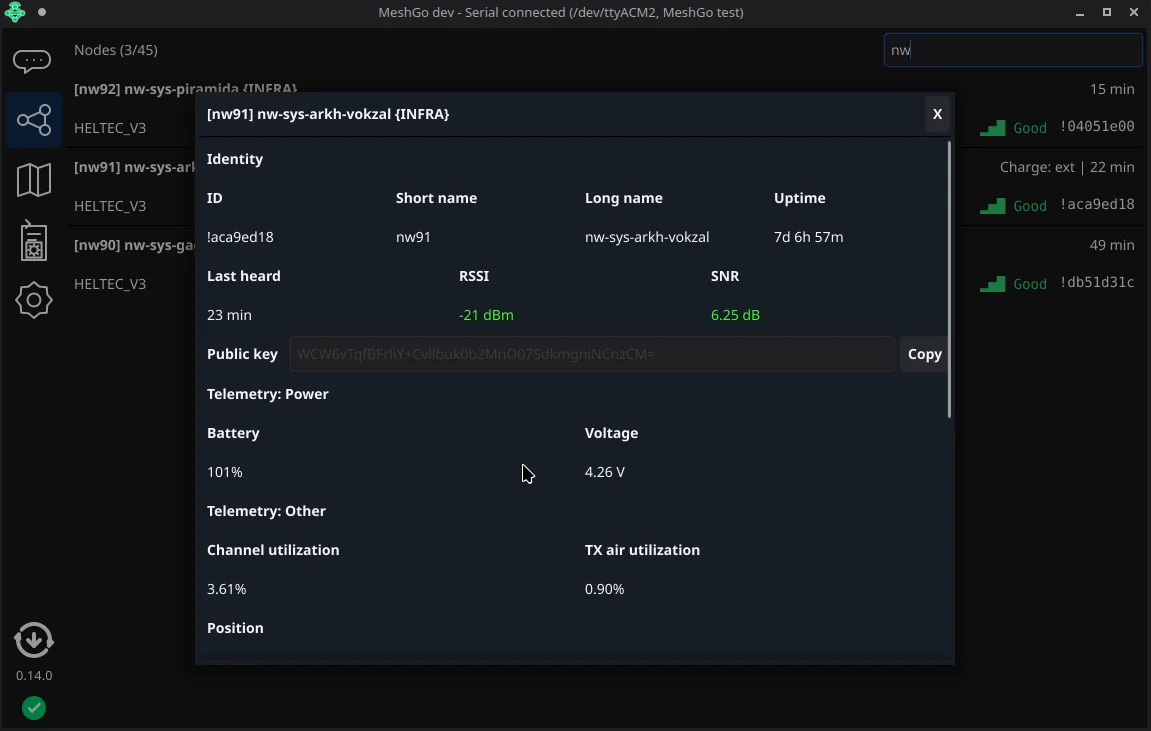Click the short name value nw91
Image resolution: width=1151 pixels, height=731 pixels.
point(413,237)
